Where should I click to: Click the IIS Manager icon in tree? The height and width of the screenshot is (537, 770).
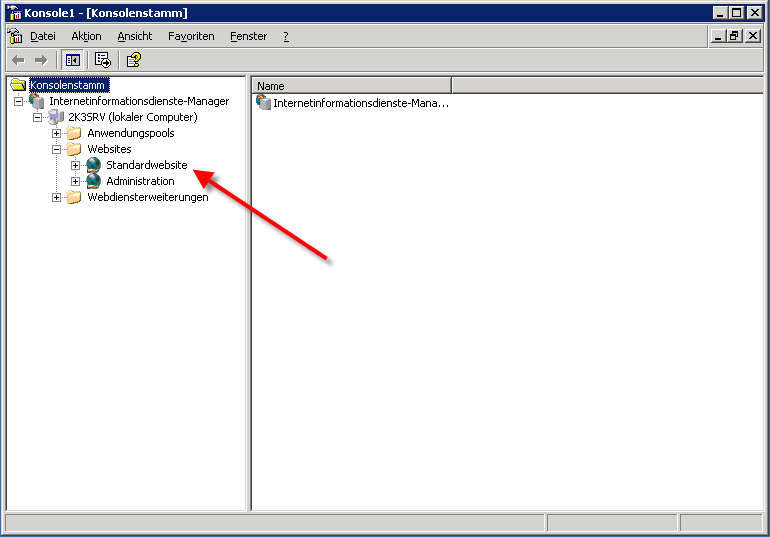pyautogui.click(x=37, y=101)
